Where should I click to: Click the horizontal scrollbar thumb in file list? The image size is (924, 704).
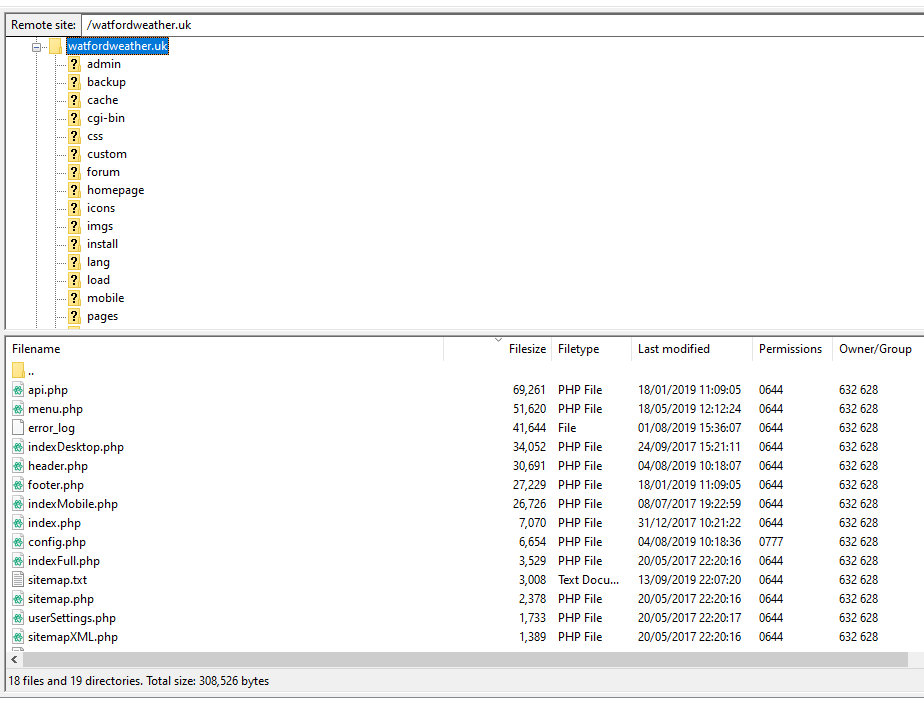tap(466, 659)
